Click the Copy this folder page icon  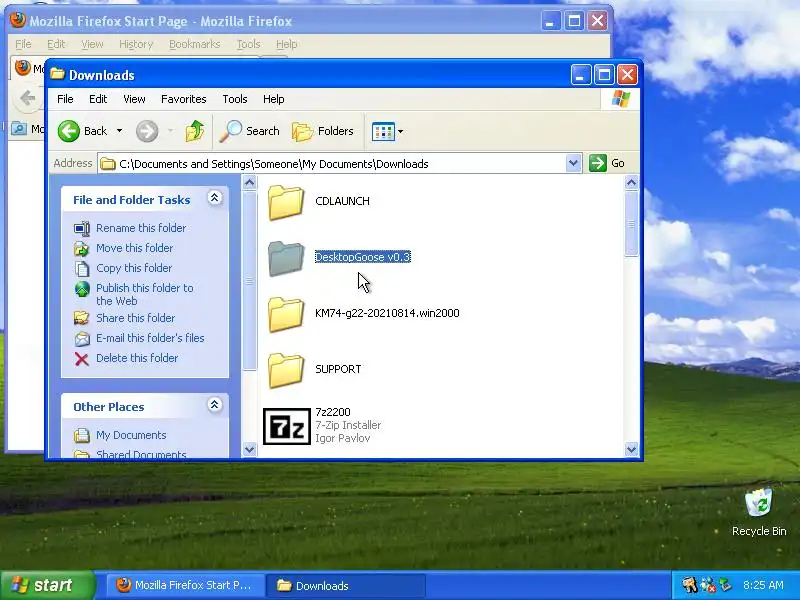pyautogui.click(x=82, y=268)
